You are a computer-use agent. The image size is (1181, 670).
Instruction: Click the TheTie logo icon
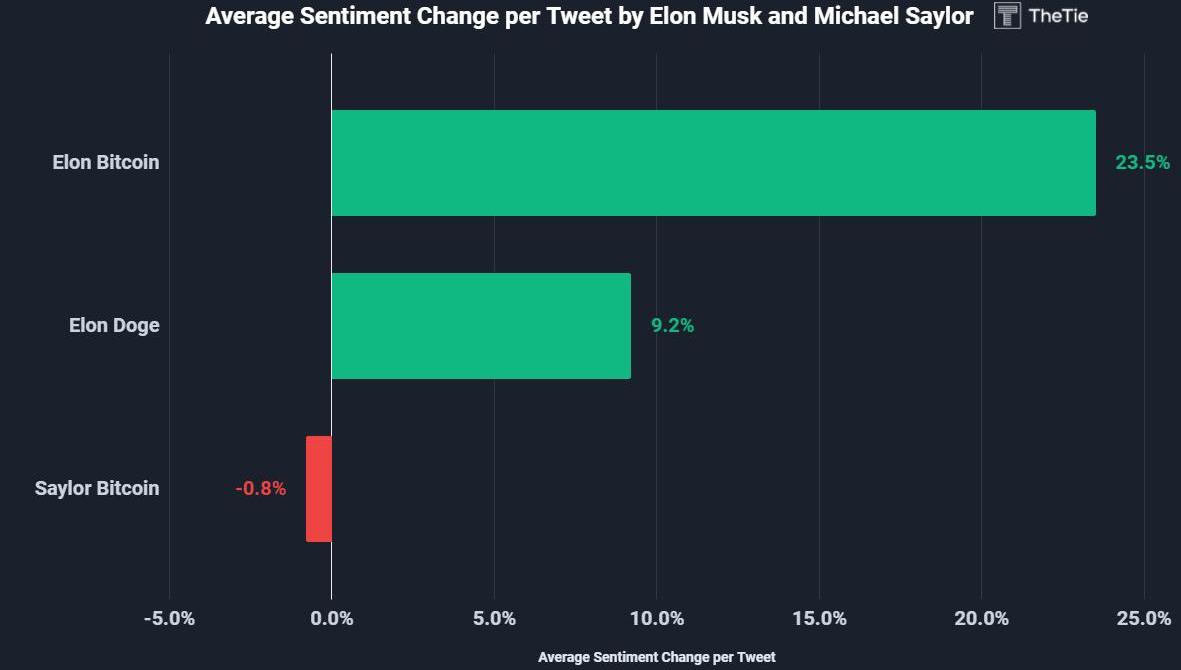pos(1007,16)
